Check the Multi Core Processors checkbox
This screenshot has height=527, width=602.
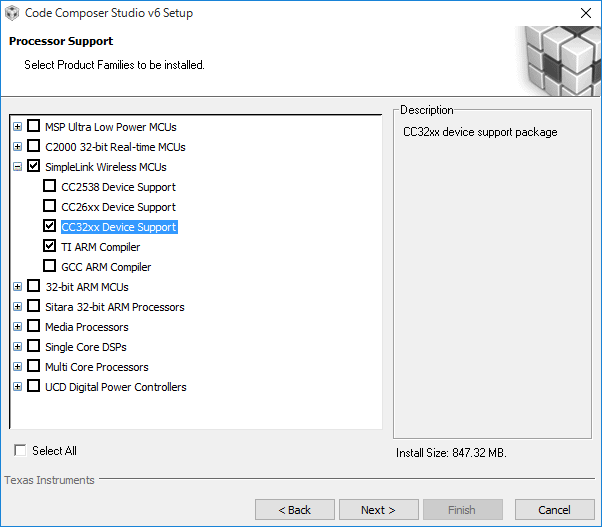[33, 366]
